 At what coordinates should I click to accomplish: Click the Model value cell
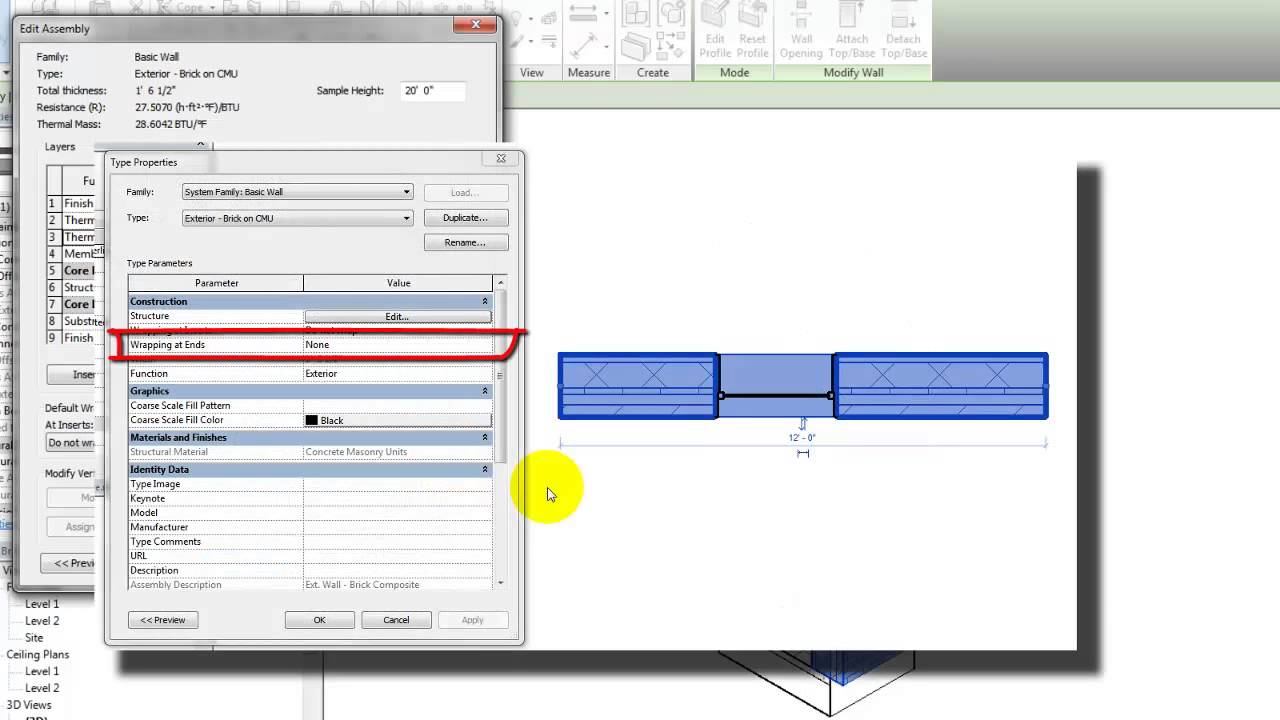click(x=398, y=513)
